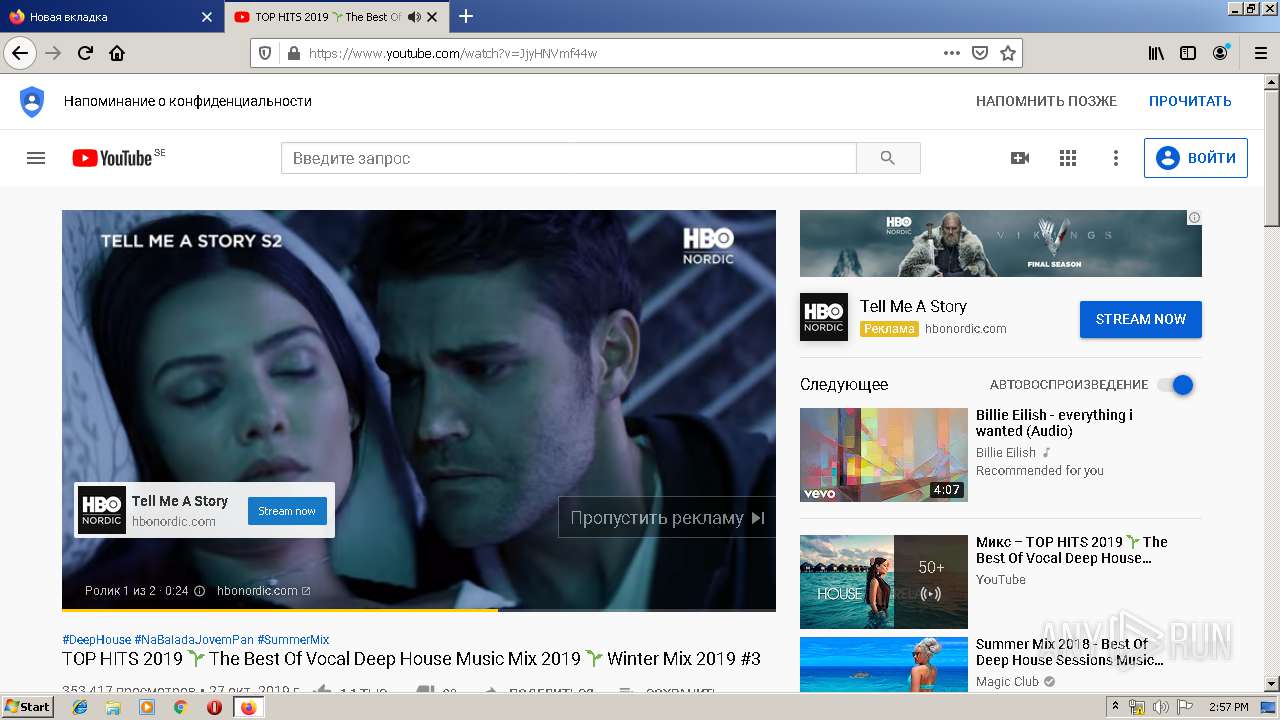Reload the page with the refresh icon
The width and height of the screenshot is (1280, 720).
[85, 53]
